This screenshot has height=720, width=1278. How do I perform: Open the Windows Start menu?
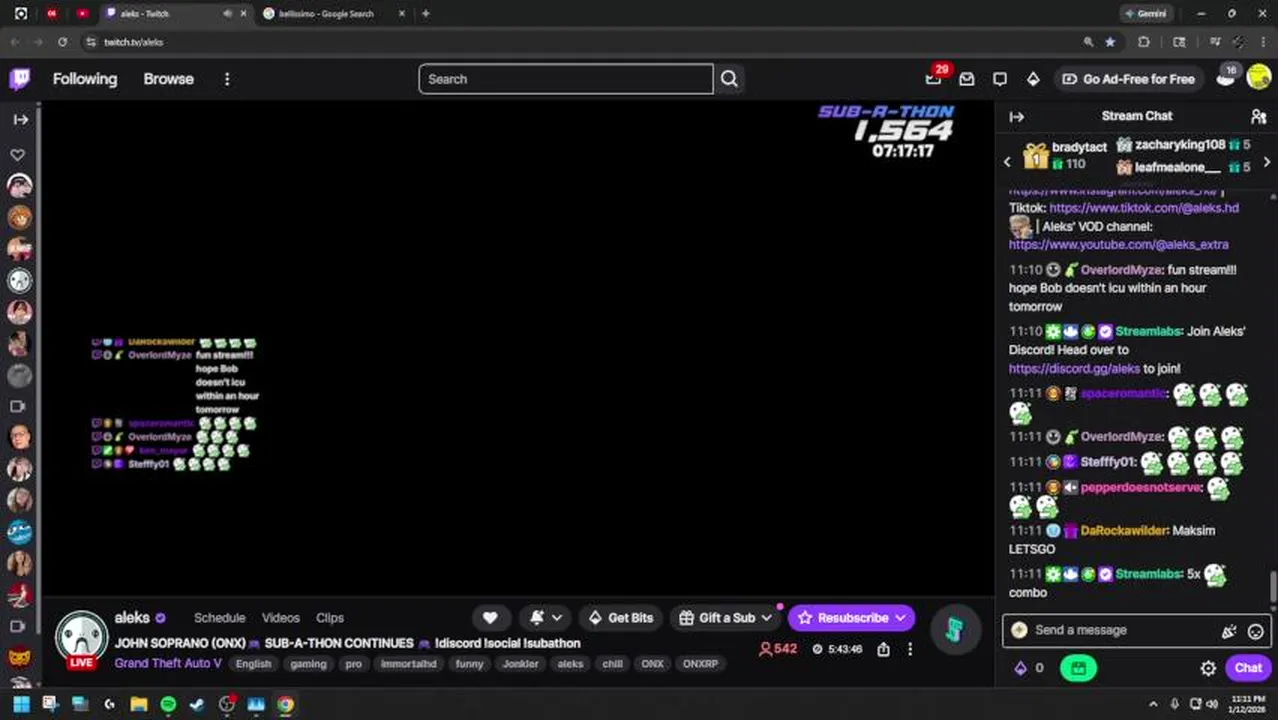click(20, 704)
